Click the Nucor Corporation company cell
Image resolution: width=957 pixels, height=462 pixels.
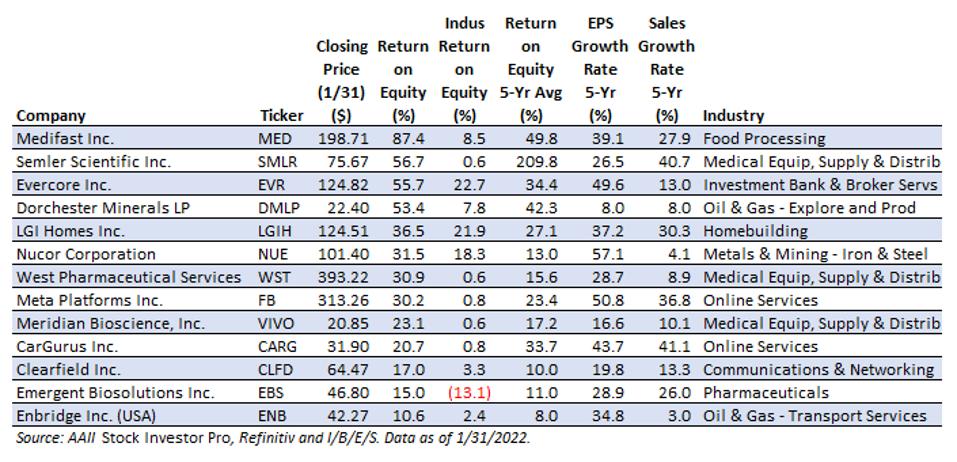pyautogui.click(x=86, y=254)
